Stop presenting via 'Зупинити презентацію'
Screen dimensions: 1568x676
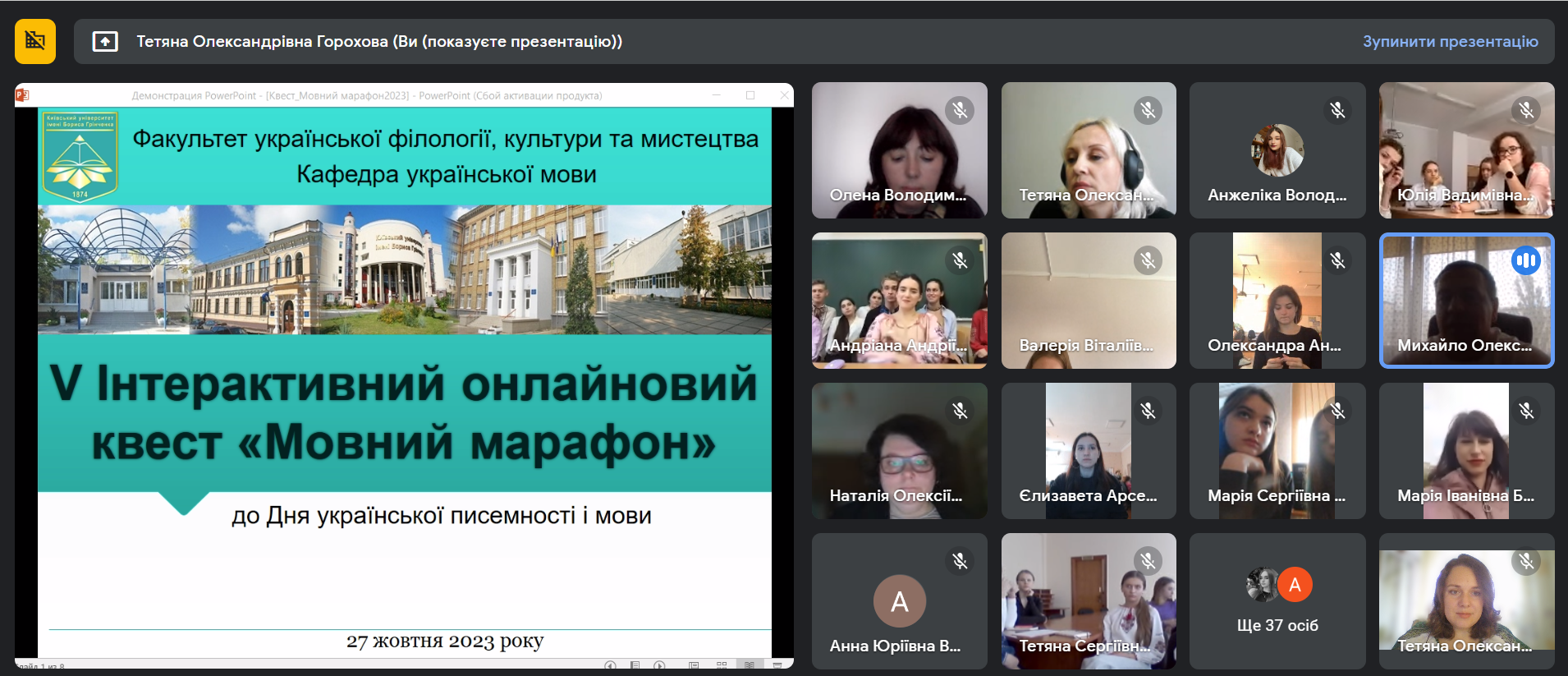(x=1450, y=41)
